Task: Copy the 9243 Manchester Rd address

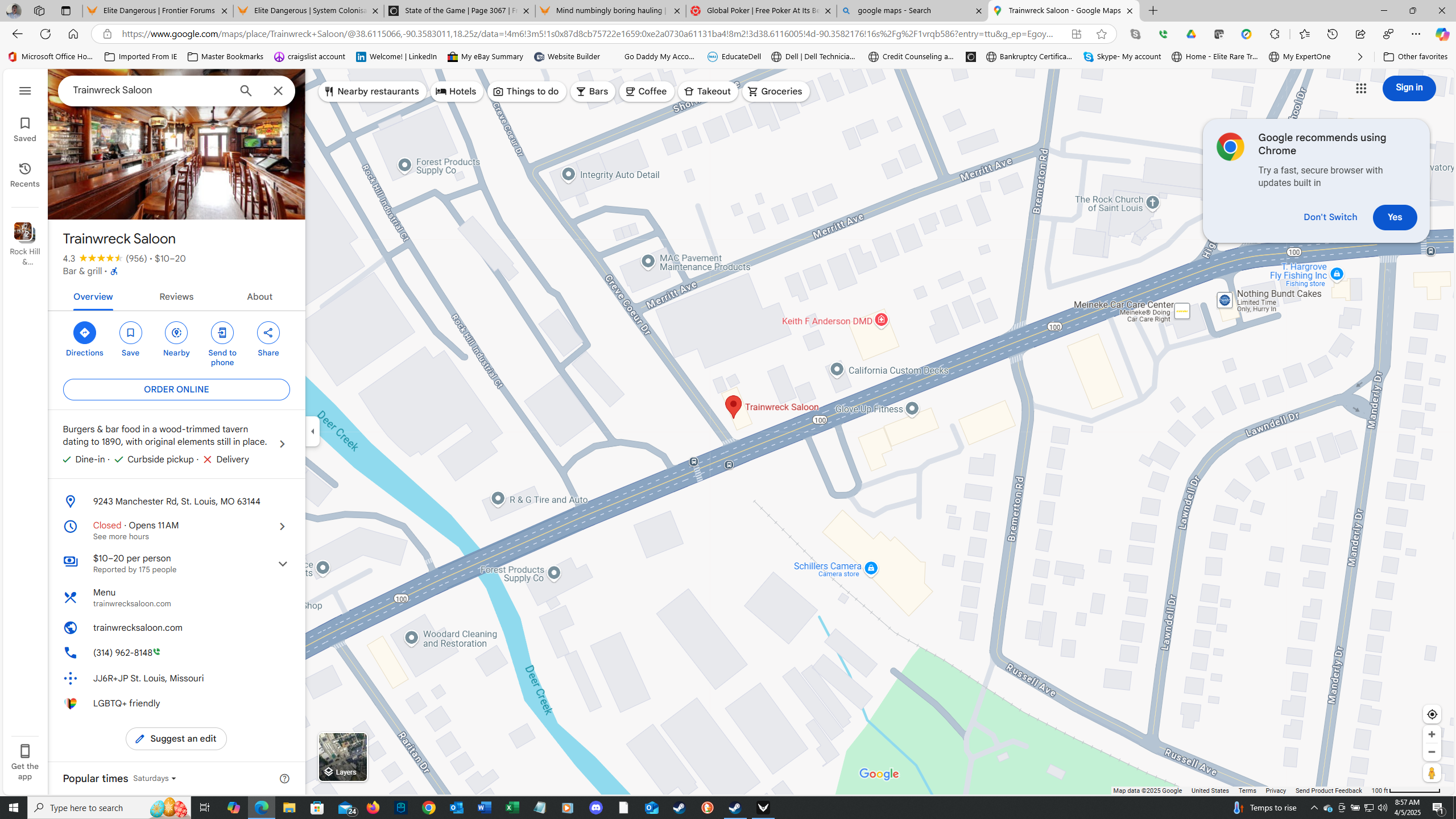Action: pos(176,502)
